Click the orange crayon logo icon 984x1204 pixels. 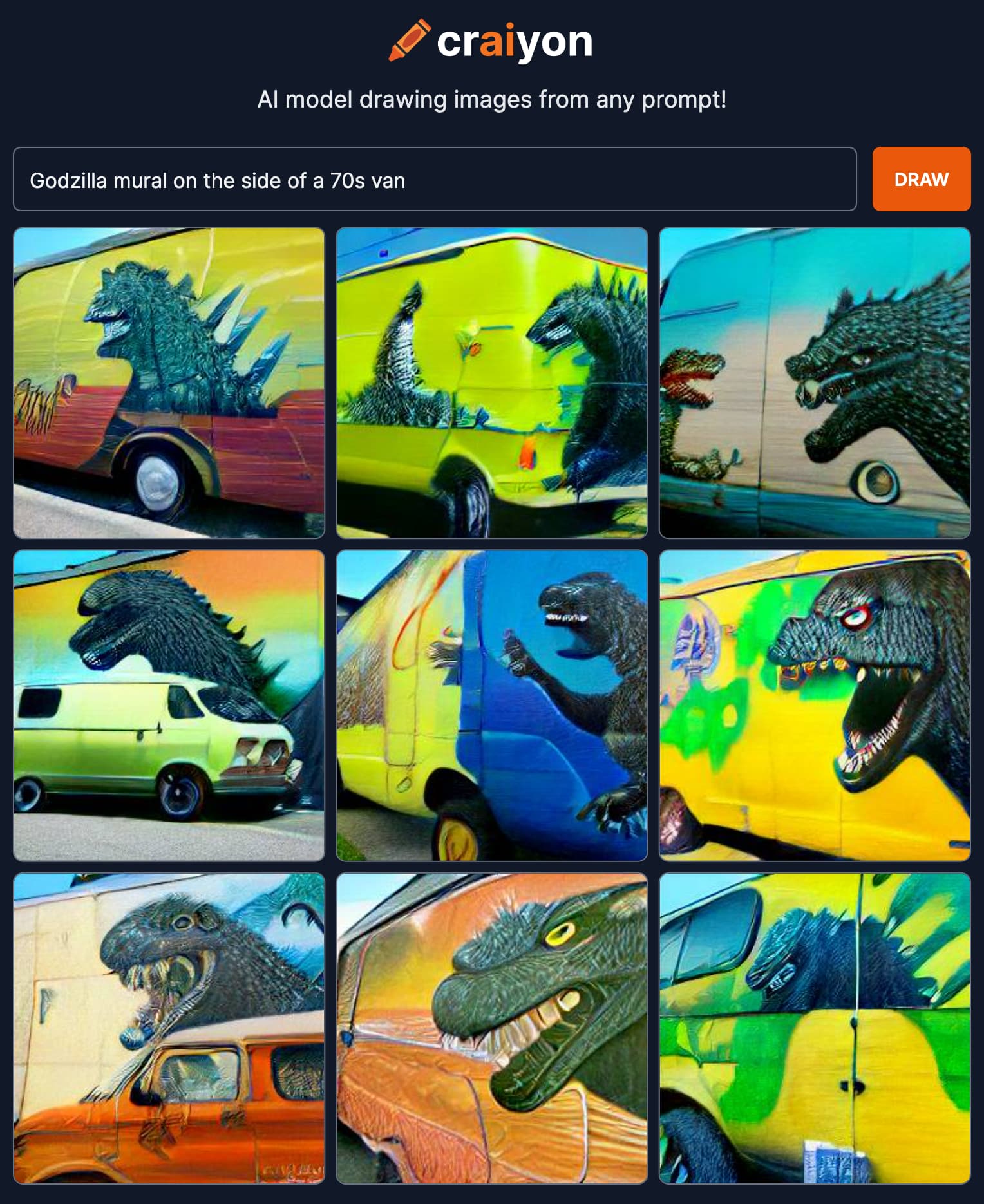coord(410,41)
